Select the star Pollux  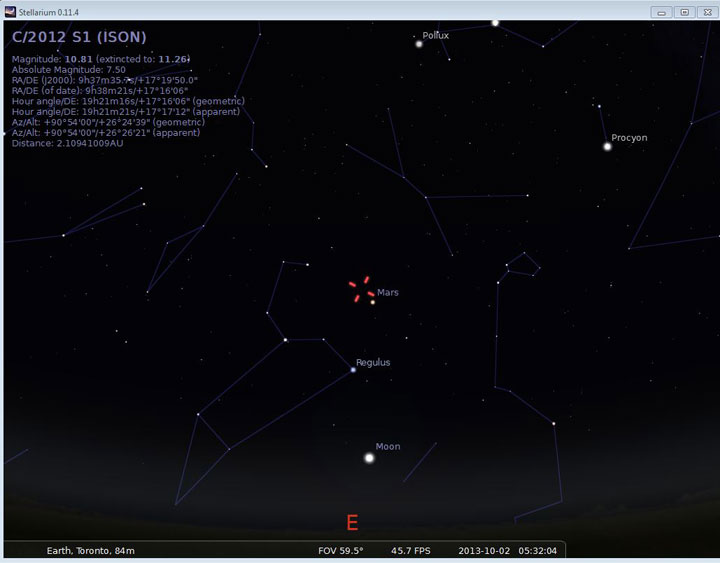click(x=419, y=43)
